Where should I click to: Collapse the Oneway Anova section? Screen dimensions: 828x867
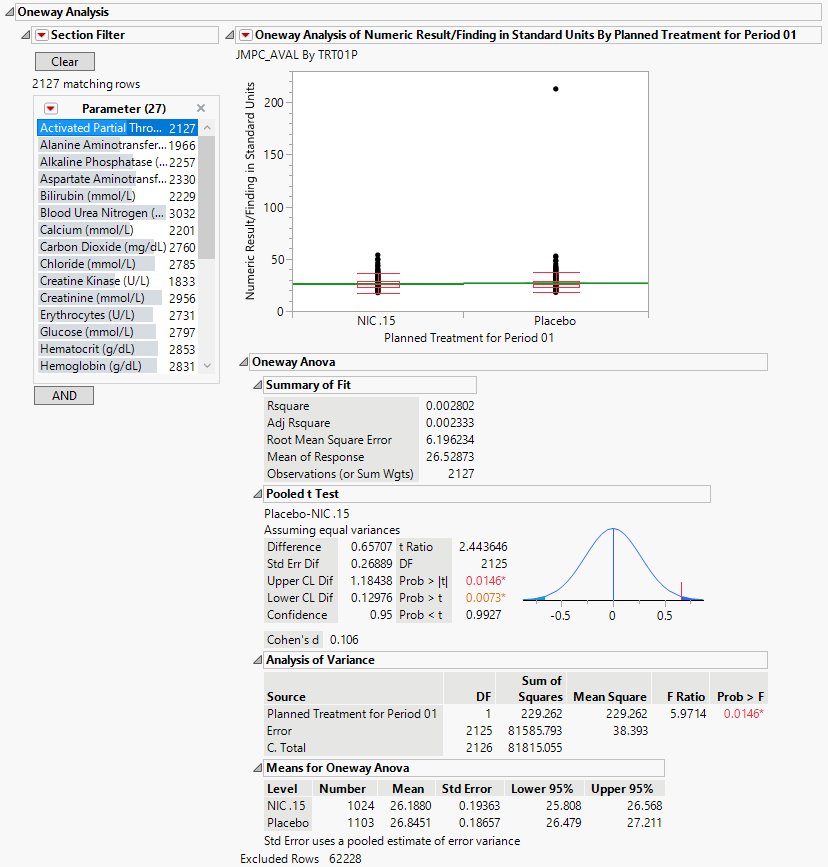coord(244,362)
